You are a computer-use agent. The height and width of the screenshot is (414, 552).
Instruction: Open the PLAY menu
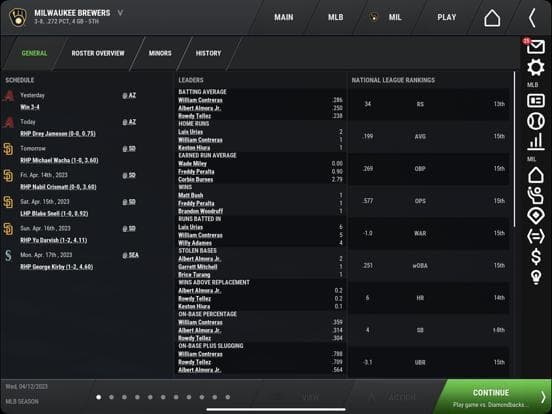click(x=447, y=17)
